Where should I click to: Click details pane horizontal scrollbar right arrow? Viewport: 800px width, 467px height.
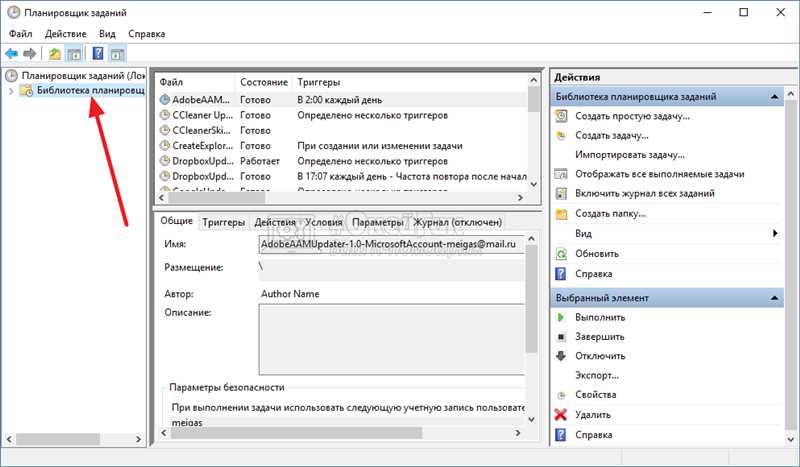coord(517,433)
